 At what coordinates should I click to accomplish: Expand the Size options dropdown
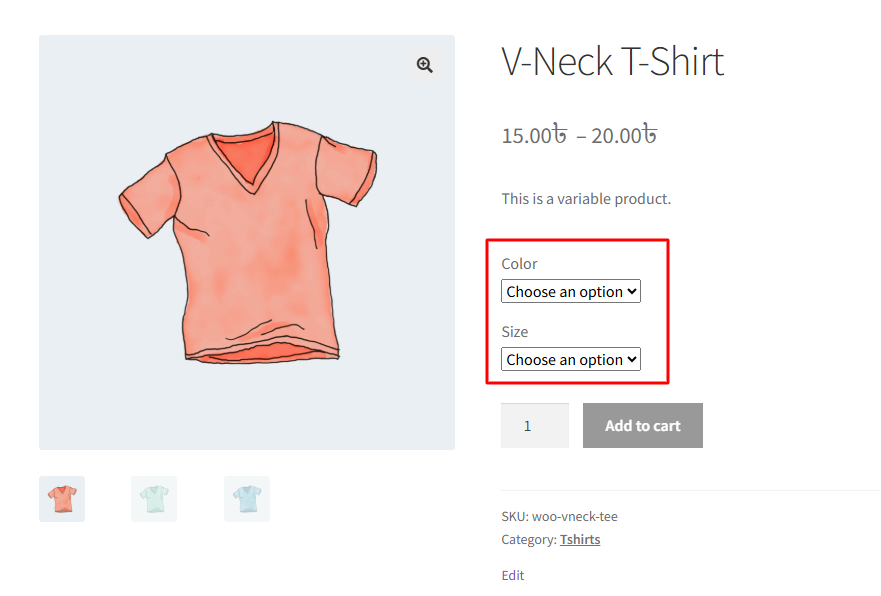coord(570,360)
